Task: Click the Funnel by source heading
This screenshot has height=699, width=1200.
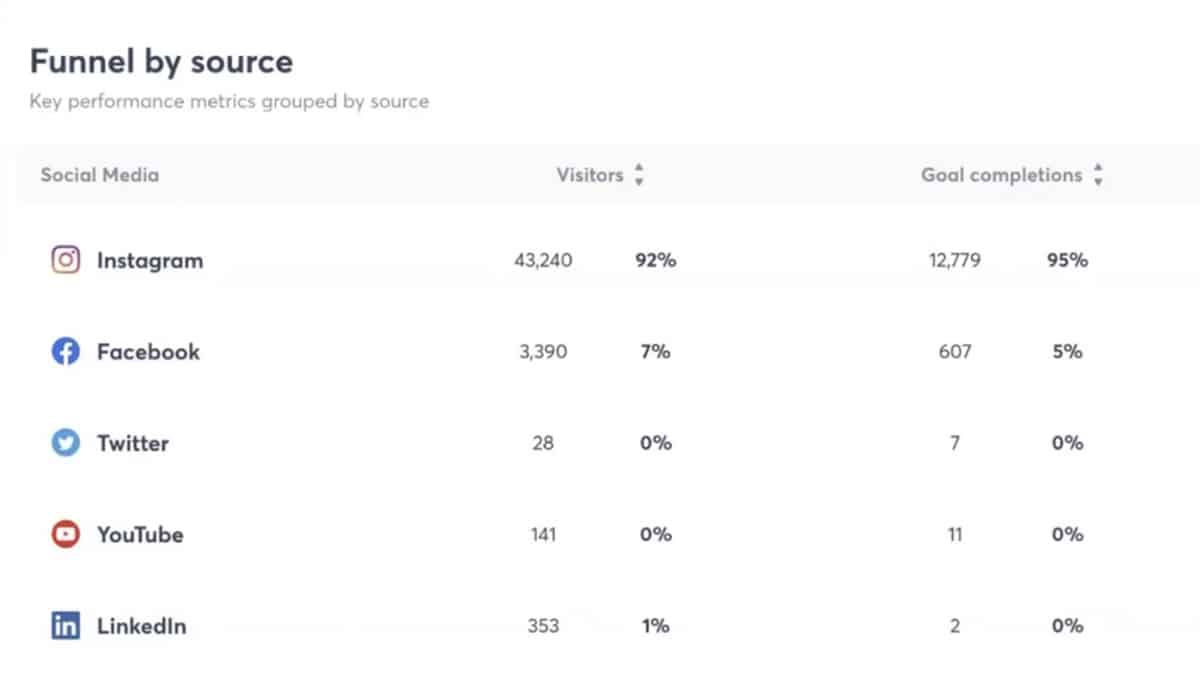Action: (x=161, y=62)
